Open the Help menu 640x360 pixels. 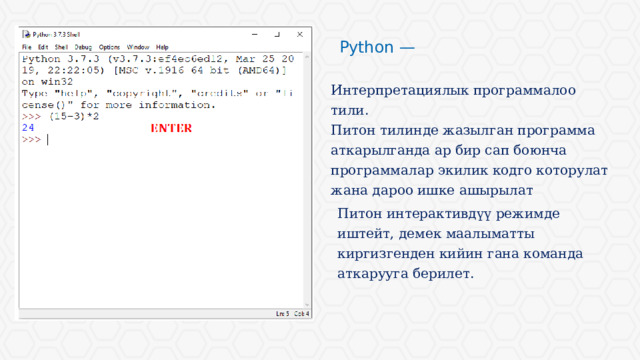(162, 47)
